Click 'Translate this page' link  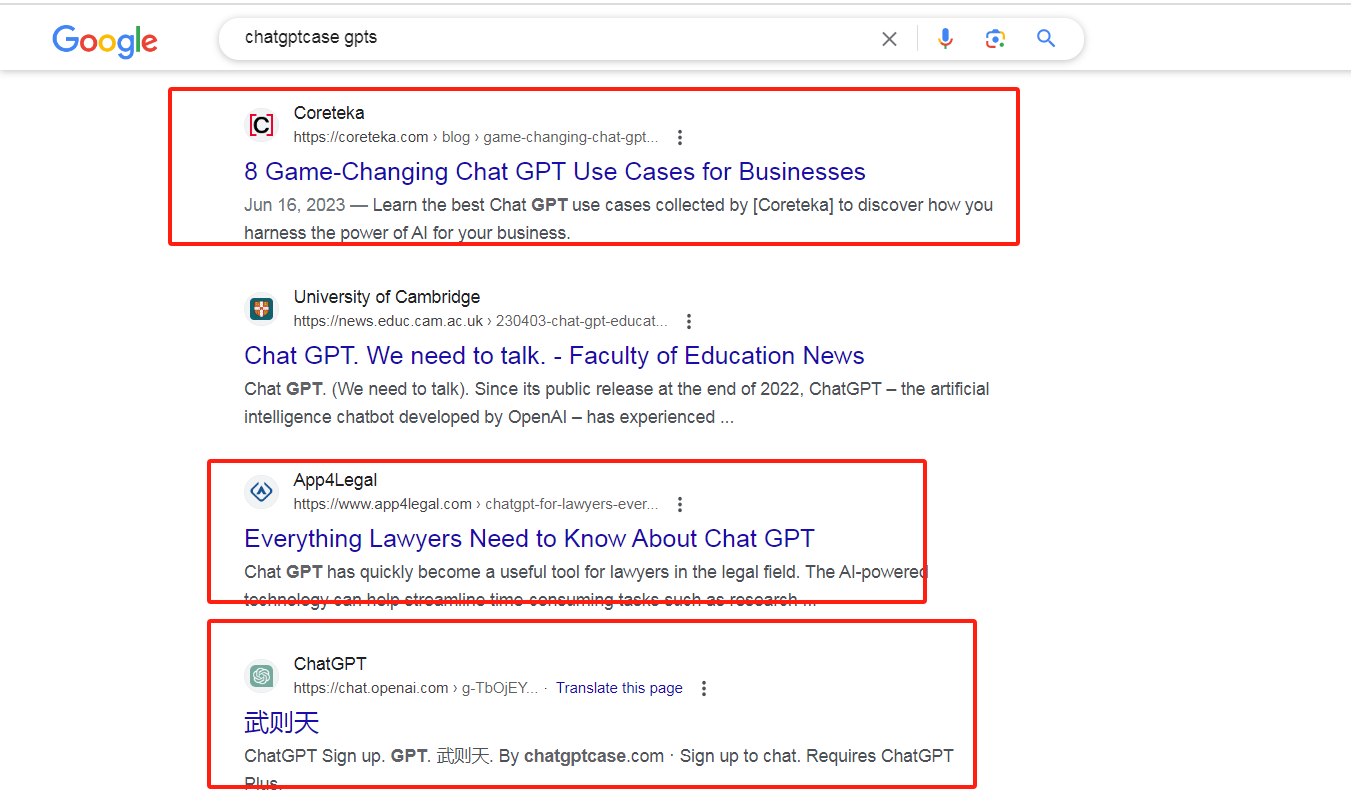619,688
